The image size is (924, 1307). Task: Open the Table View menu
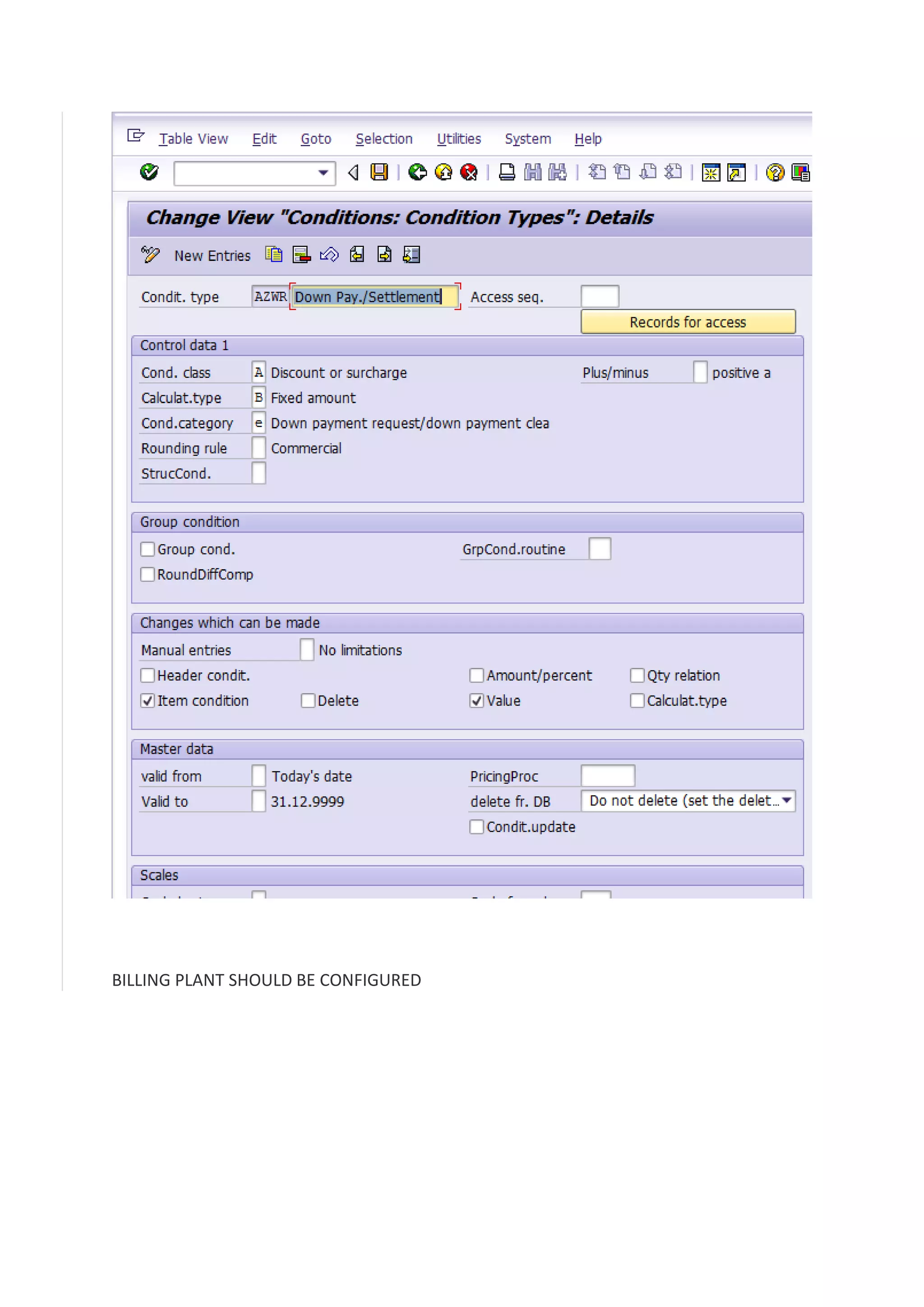[194, 139]
